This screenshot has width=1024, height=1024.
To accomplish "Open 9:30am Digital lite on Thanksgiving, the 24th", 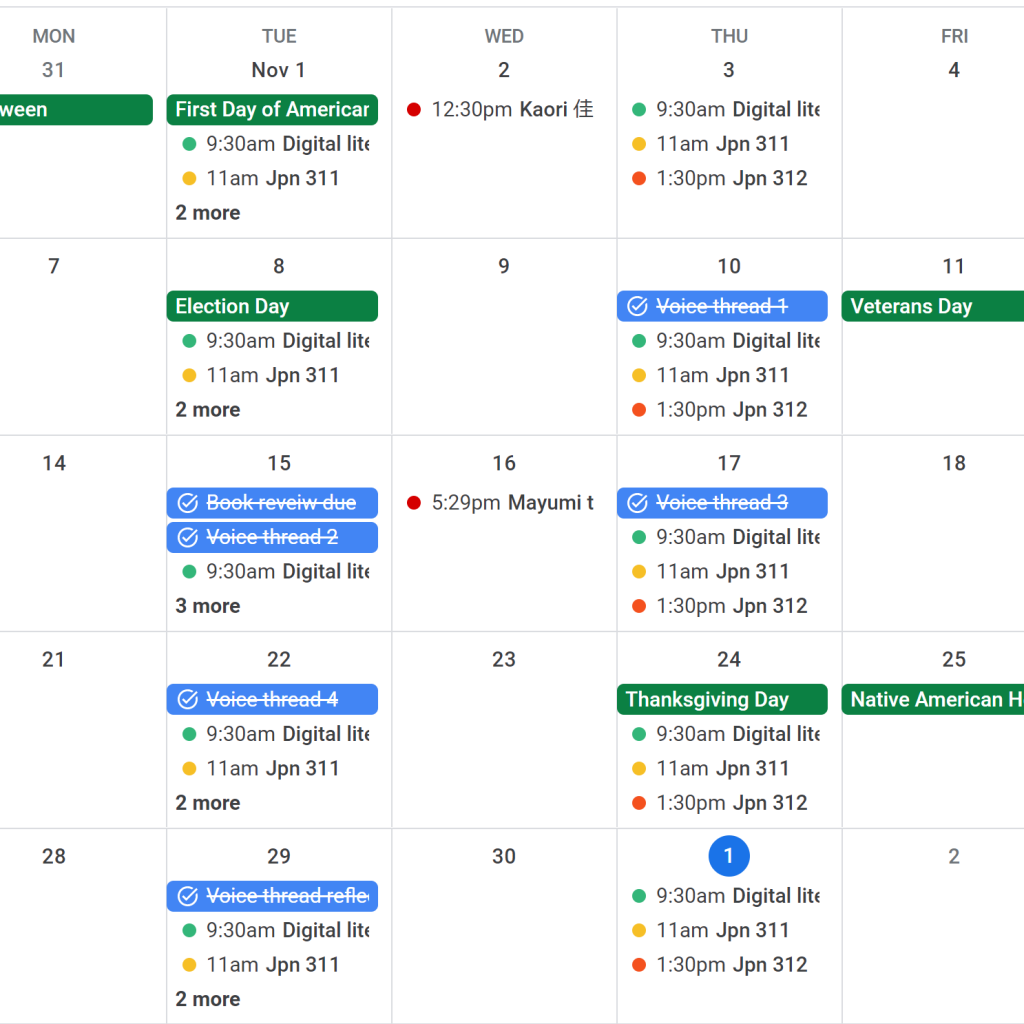I will coord(726,734).
